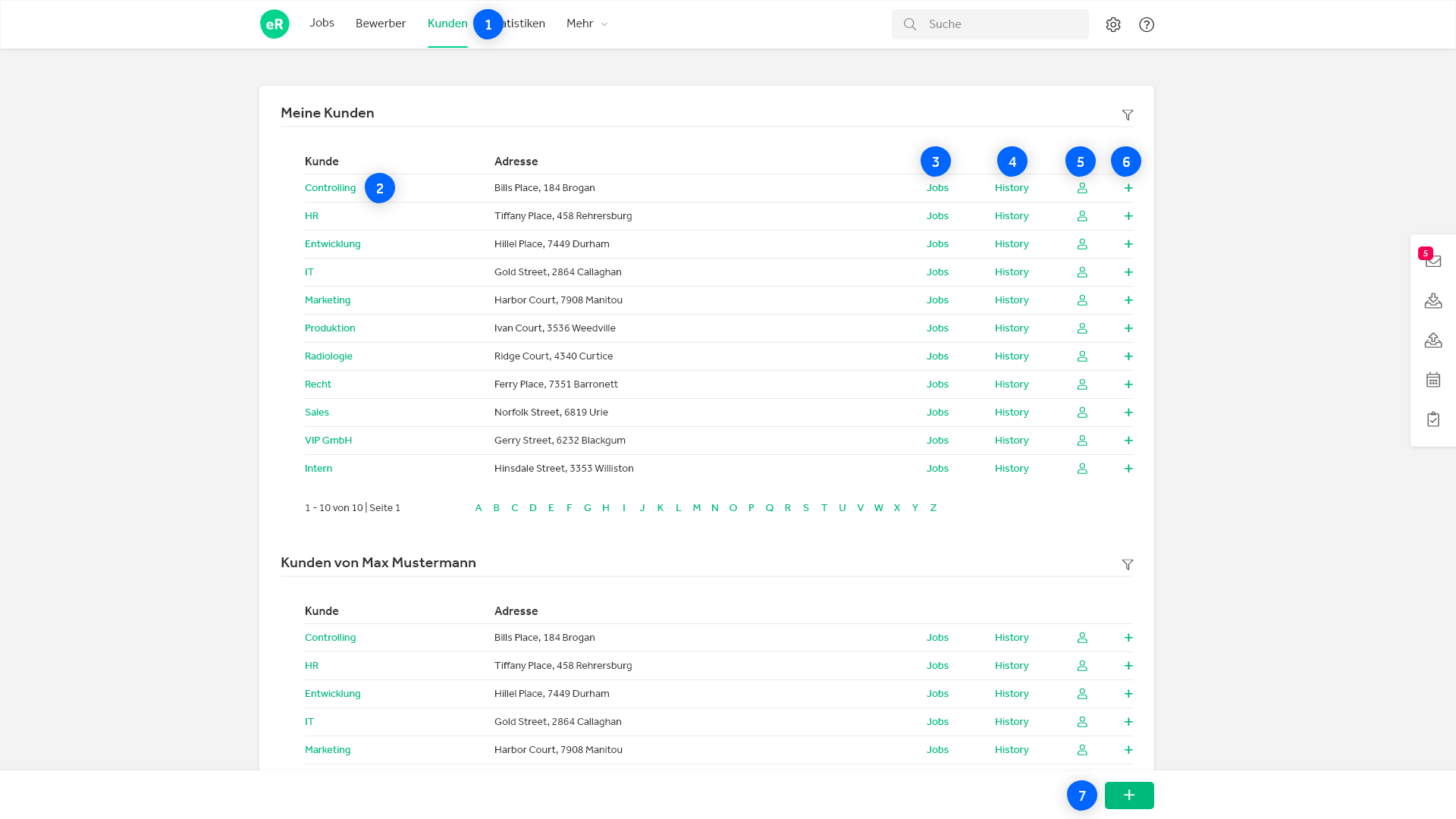
Task: Click contact person icon for HR in Meine Kunden
Action: (1082, 216)
